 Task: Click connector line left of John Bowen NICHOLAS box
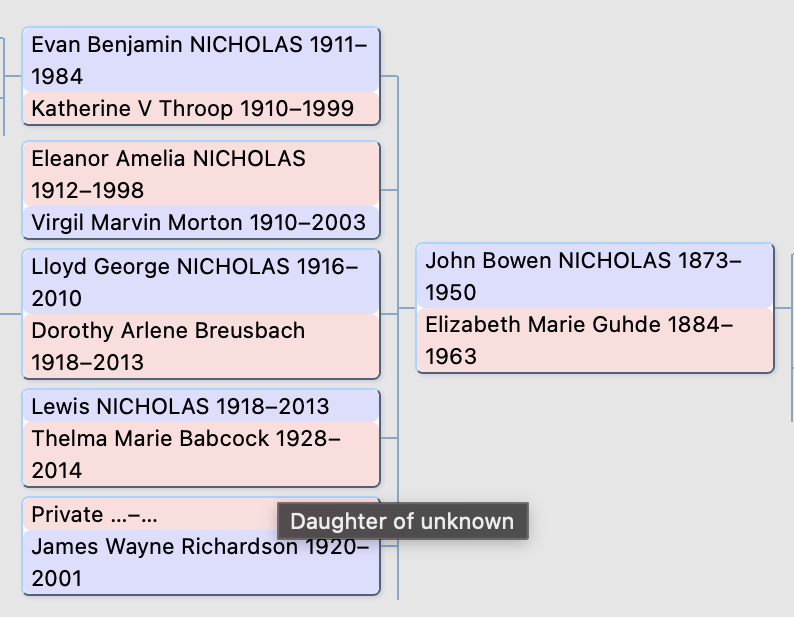pos(407,308)
